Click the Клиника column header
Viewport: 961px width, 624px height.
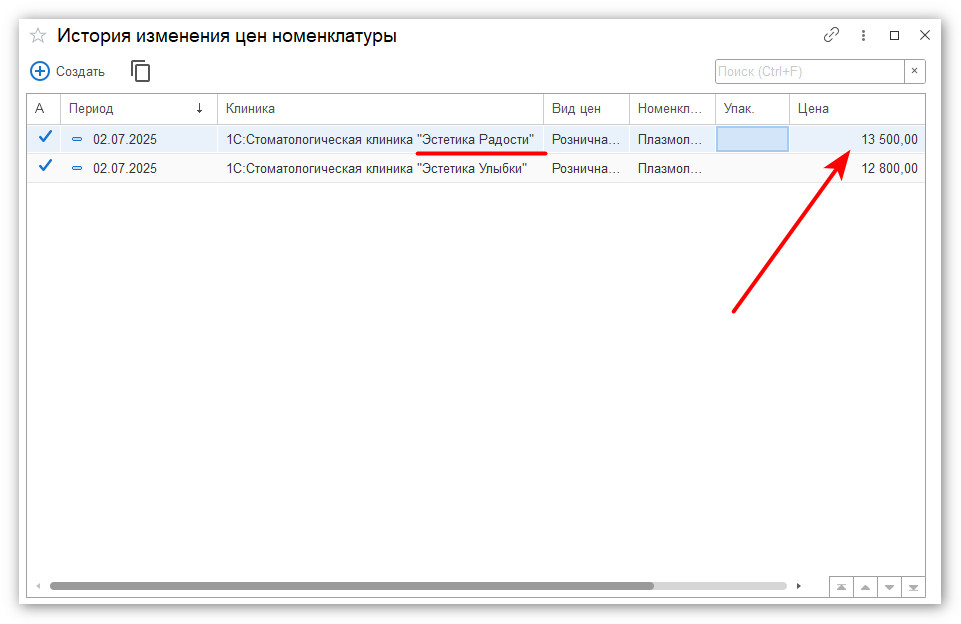point(380,108)
